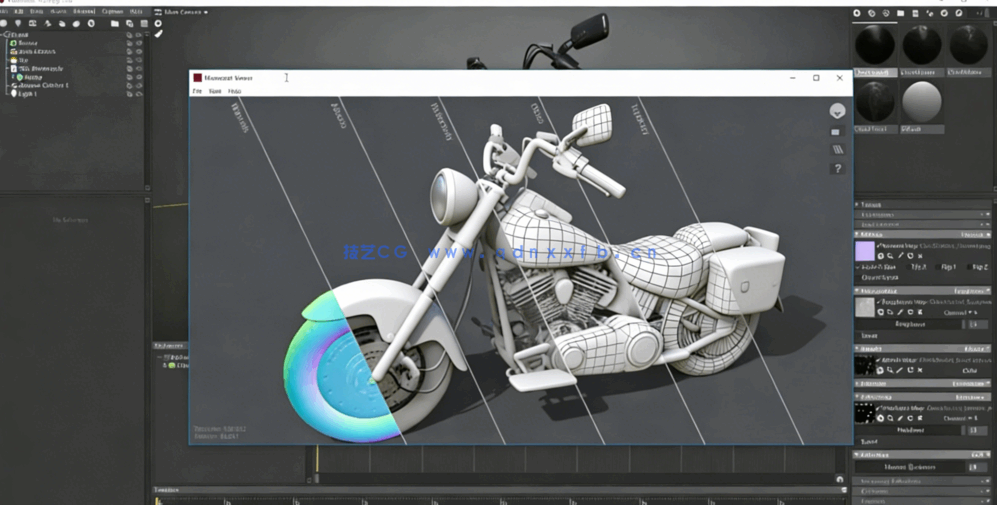This screenshot has height=505, width=997.
Task: Open the Main Camera viewport dropdown
Action: 186,11
